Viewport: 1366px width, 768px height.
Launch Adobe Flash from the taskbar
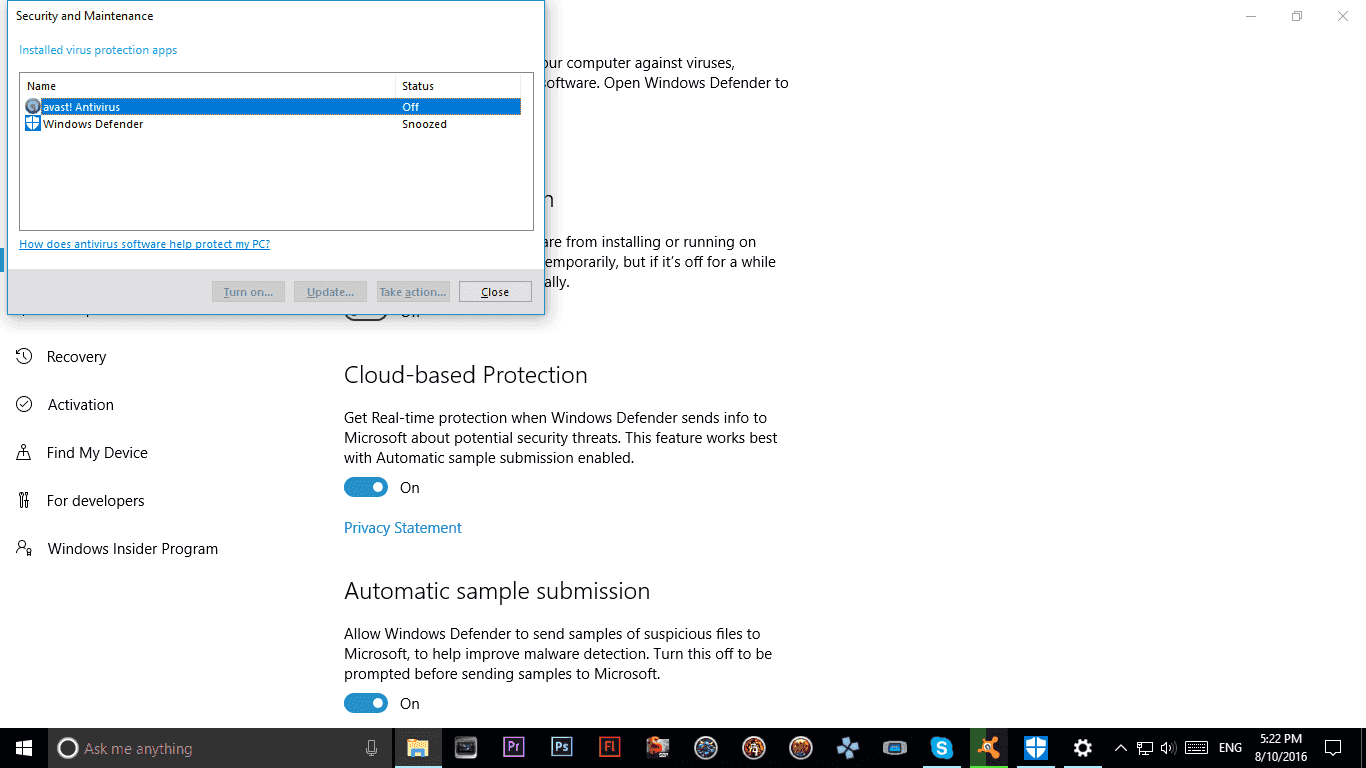(x=610, y=748)
